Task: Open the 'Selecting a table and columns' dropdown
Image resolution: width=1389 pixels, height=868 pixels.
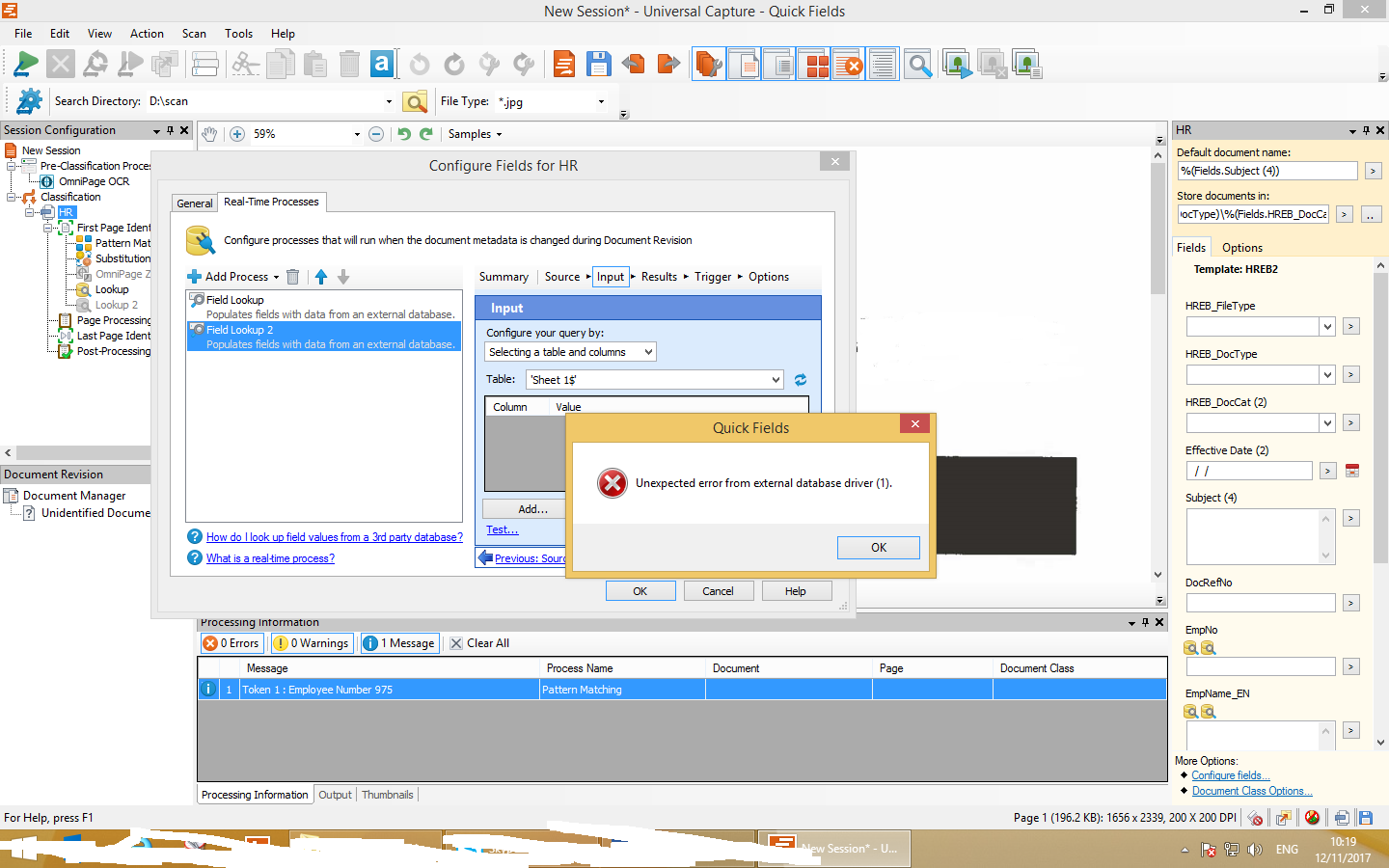Action: tap(648, 352)
